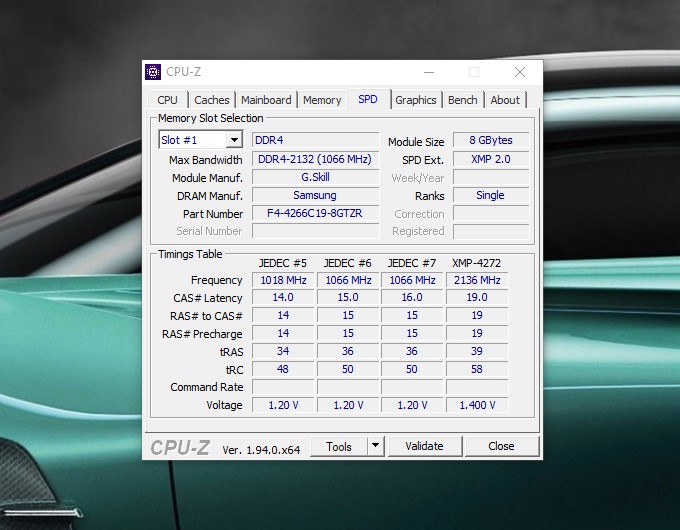Click the XMP-4272 tRAS value 39
680x530 pixels.
(477, 351)
